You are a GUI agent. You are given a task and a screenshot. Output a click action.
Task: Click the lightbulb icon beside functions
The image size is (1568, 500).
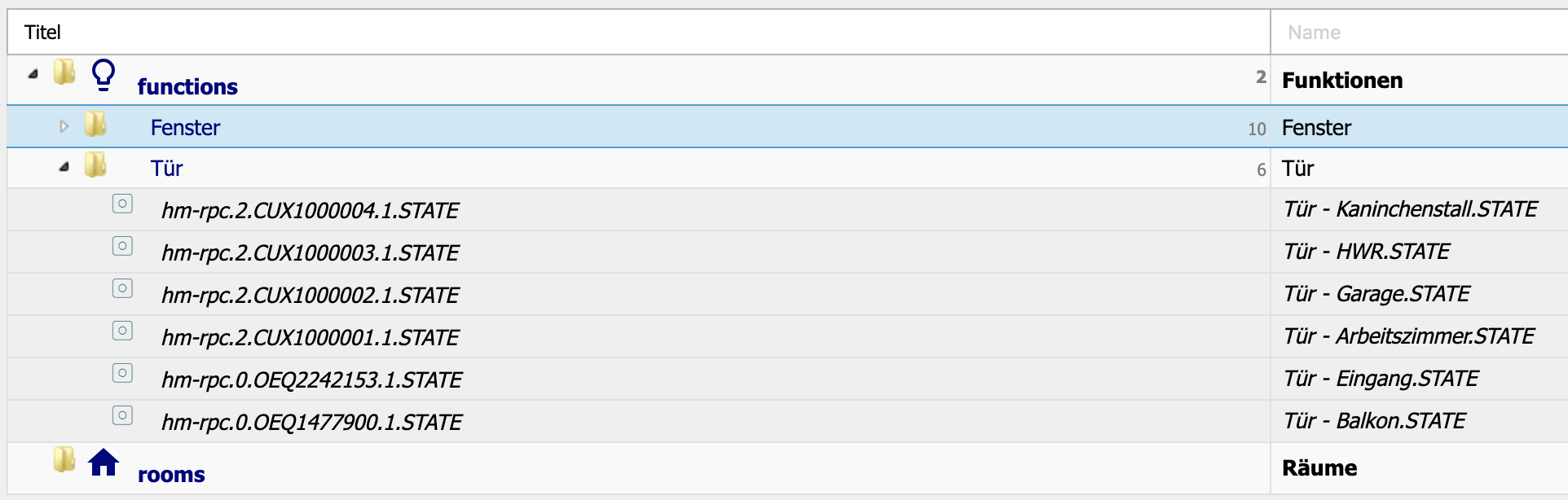coord(104,74)
